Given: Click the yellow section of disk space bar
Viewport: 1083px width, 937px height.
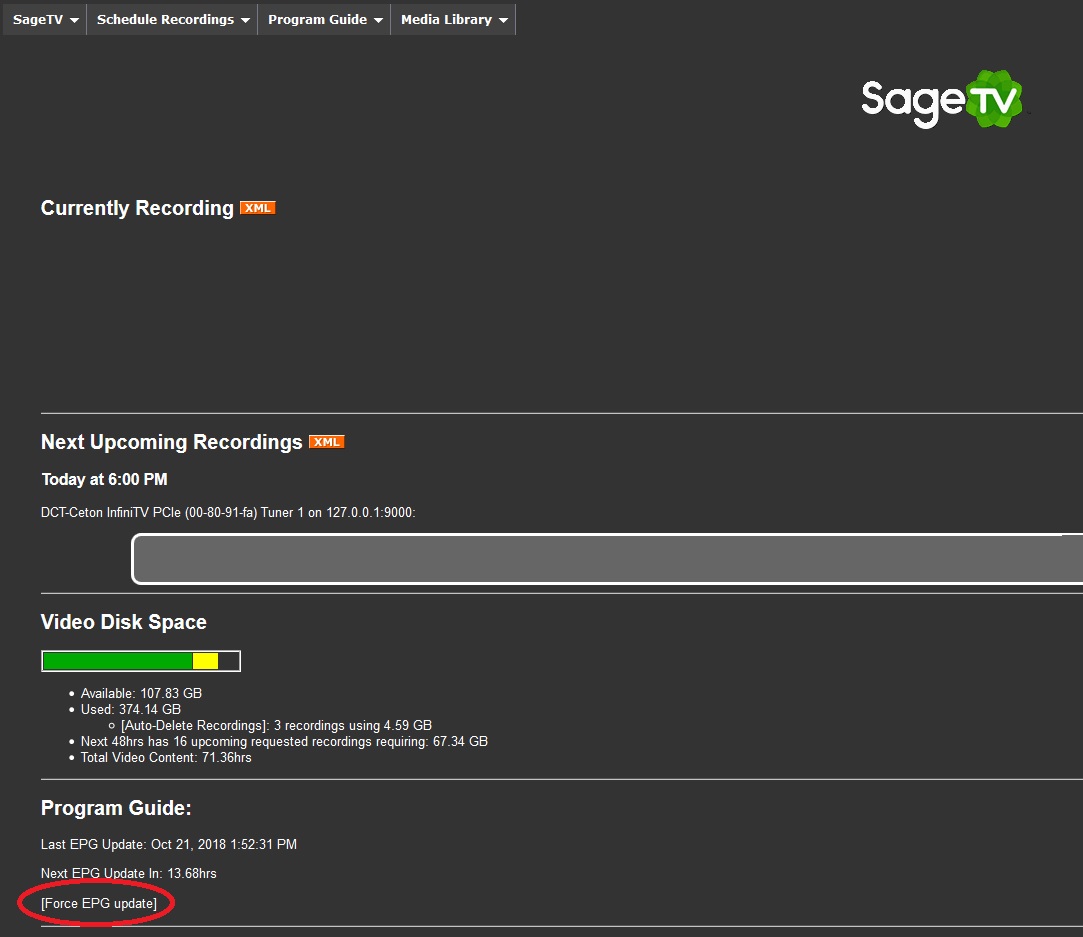Looking at the screenshot, I should point(205,661).
